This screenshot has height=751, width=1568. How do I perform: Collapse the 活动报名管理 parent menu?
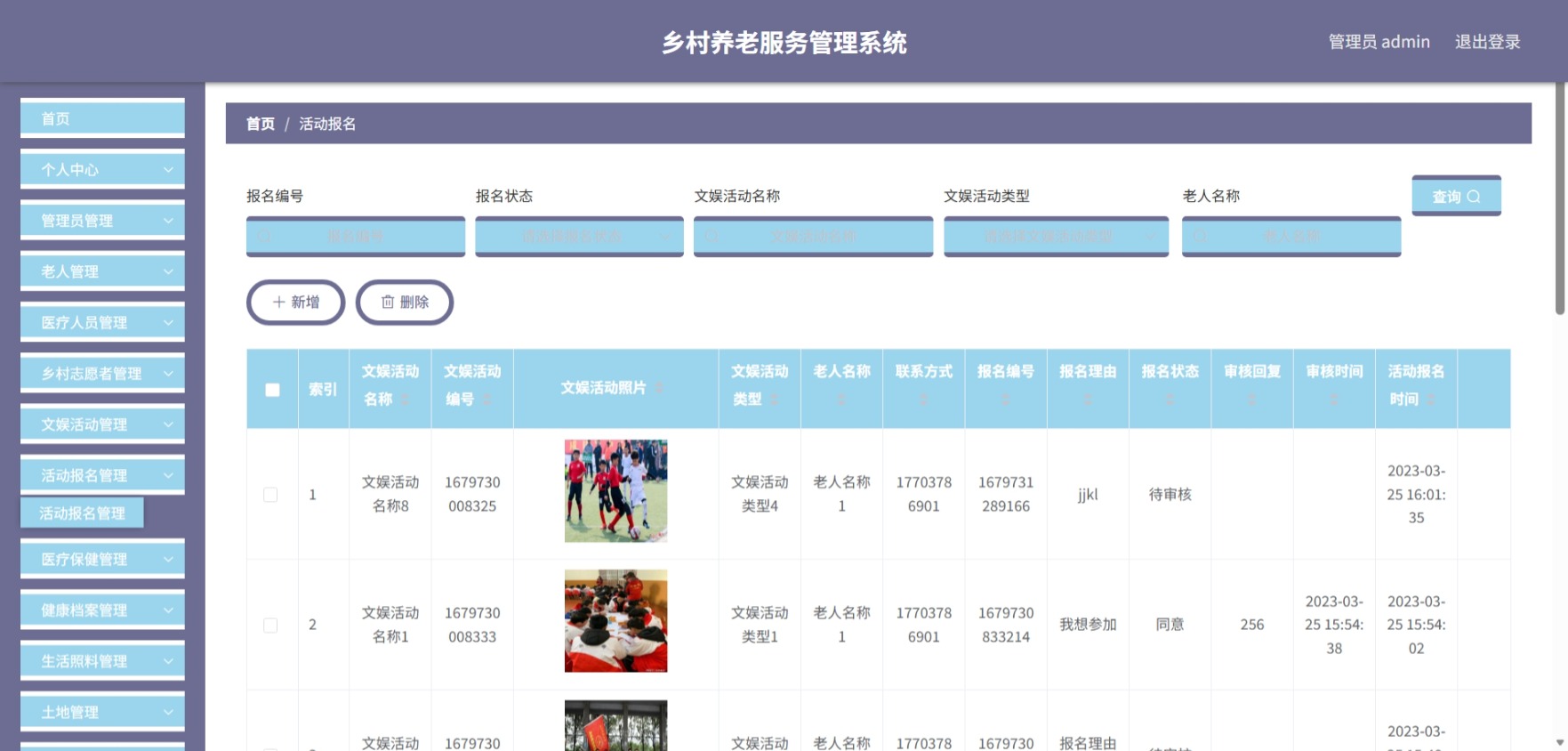tap(102, 475)
